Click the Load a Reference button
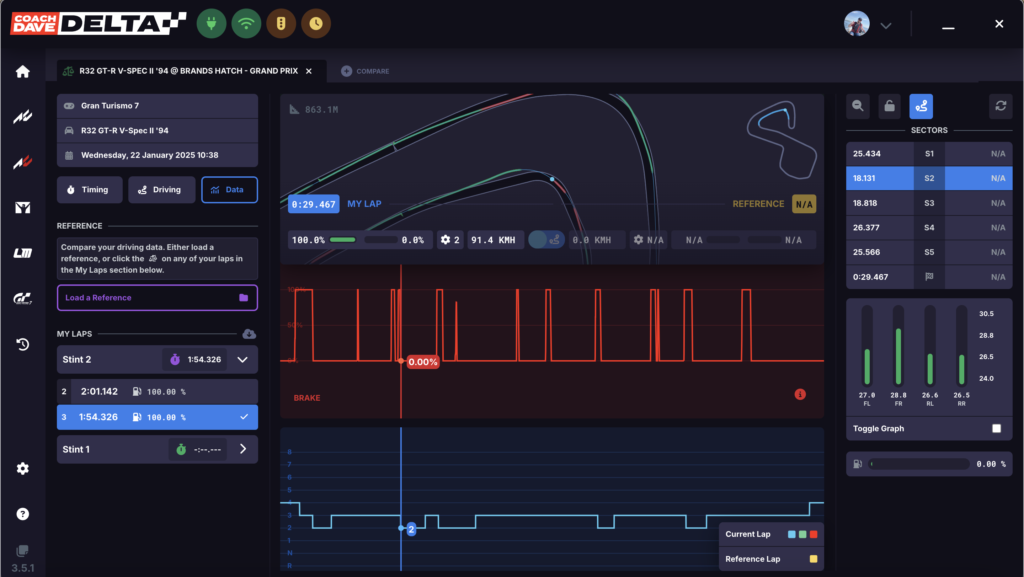This screenshot has width=1024, height=577. tap(157, 298)
